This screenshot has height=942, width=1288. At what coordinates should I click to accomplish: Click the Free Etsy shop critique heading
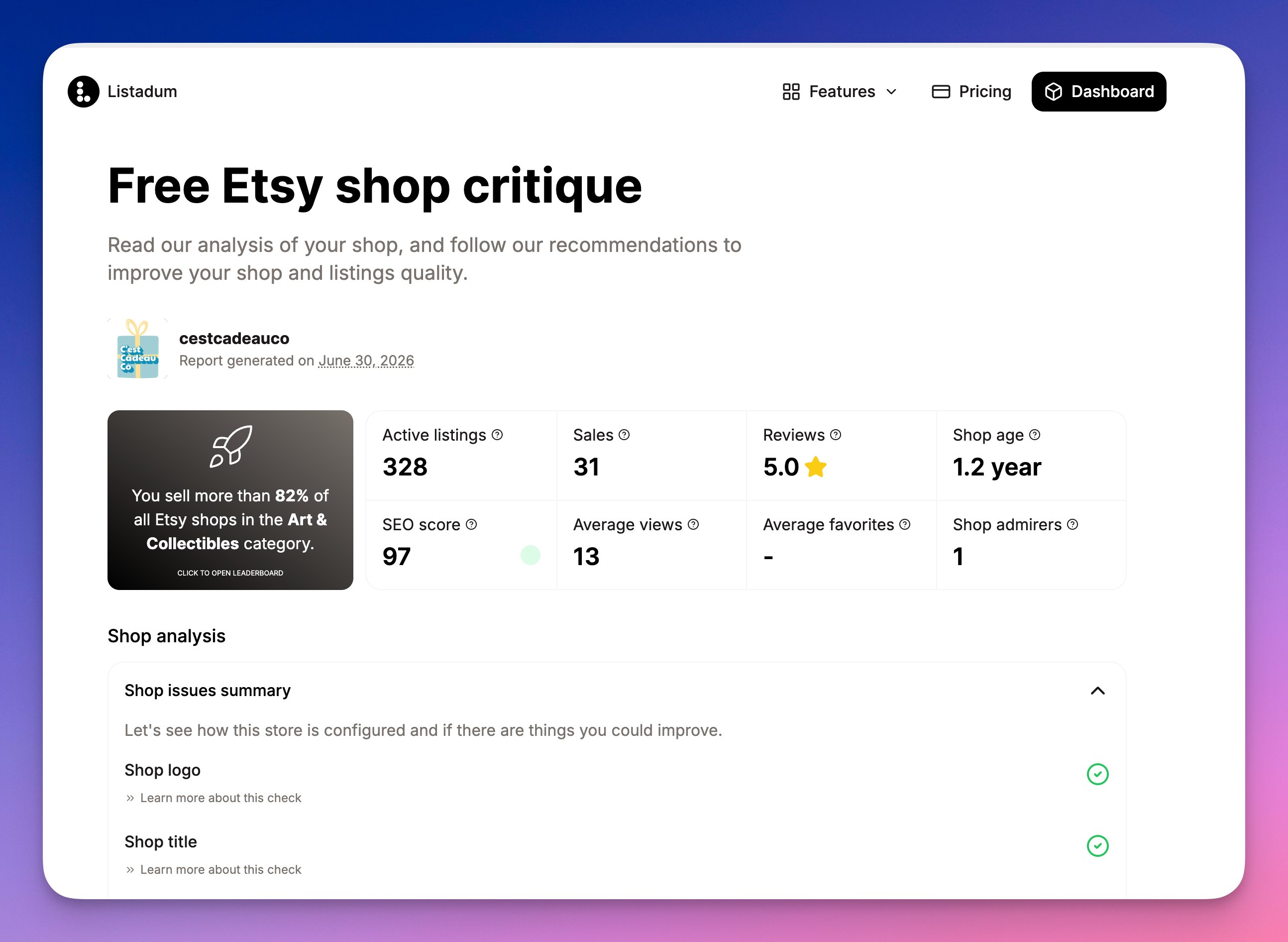[374, 187]
